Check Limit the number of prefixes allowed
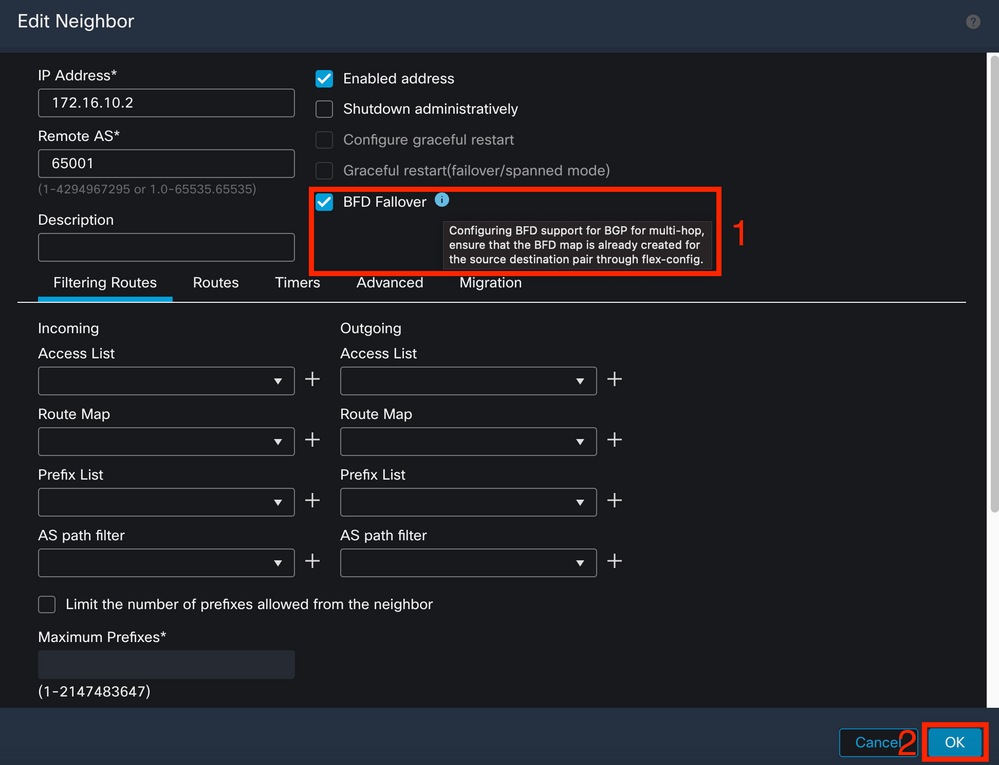The image size is (999, 765). (46, 604)
